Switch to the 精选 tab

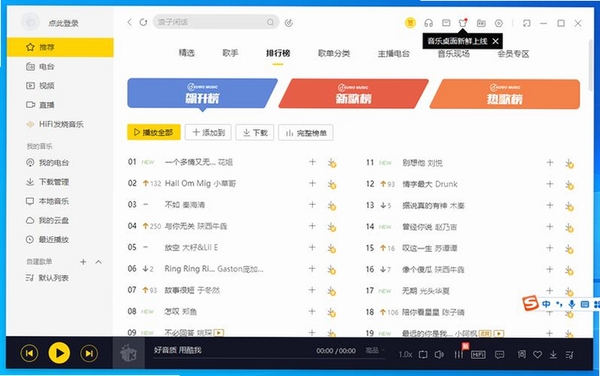(187, 53)
